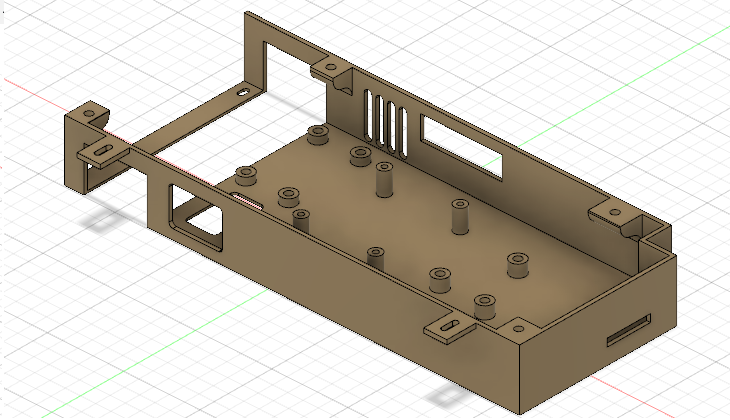
Task: Click the screw hole in back-right corner boss
Action: pyautogui.click(x=615, y=213)
